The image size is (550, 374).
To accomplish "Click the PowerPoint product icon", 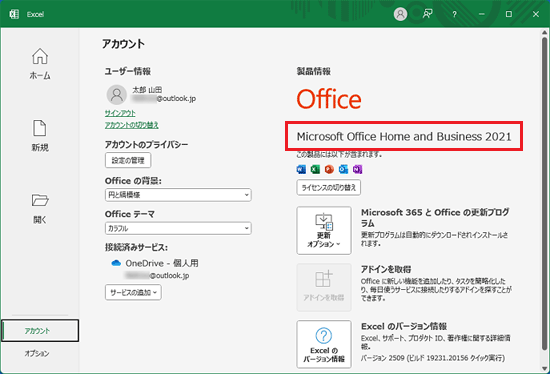I will [x=329, y=169].
